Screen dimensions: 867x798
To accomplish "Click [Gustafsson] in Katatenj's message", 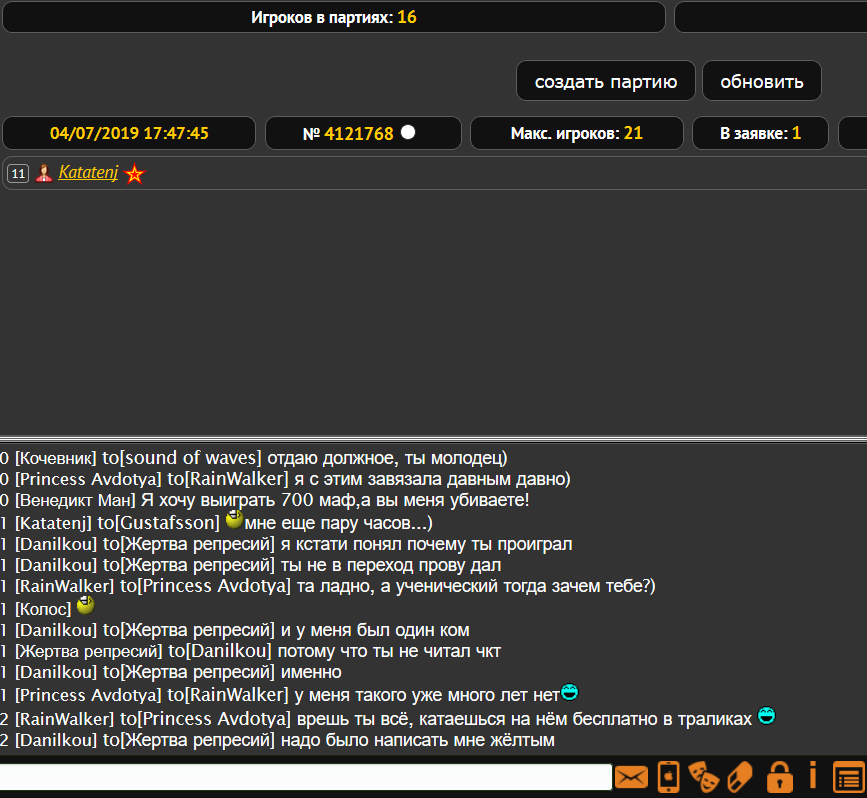I will [167, 523].
